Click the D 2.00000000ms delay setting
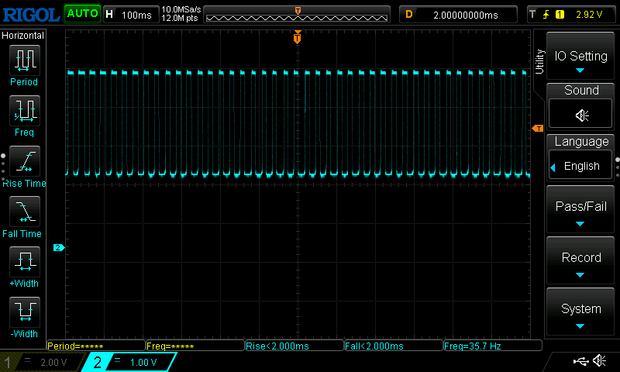Screen dimensions: 620x372 pyautogui.click(x=458, y=15)
